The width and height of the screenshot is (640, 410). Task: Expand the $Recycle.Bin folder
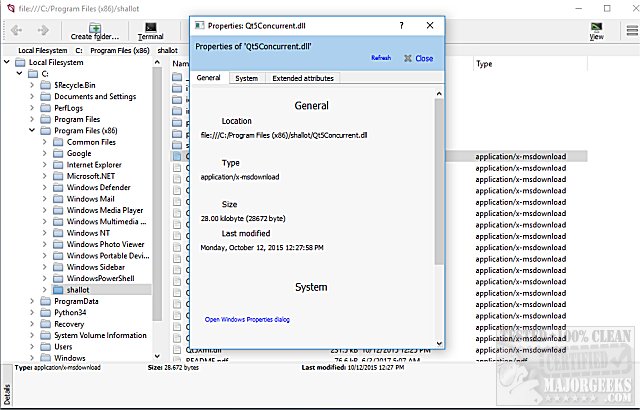pyautogui.click(x=32, y=85)
